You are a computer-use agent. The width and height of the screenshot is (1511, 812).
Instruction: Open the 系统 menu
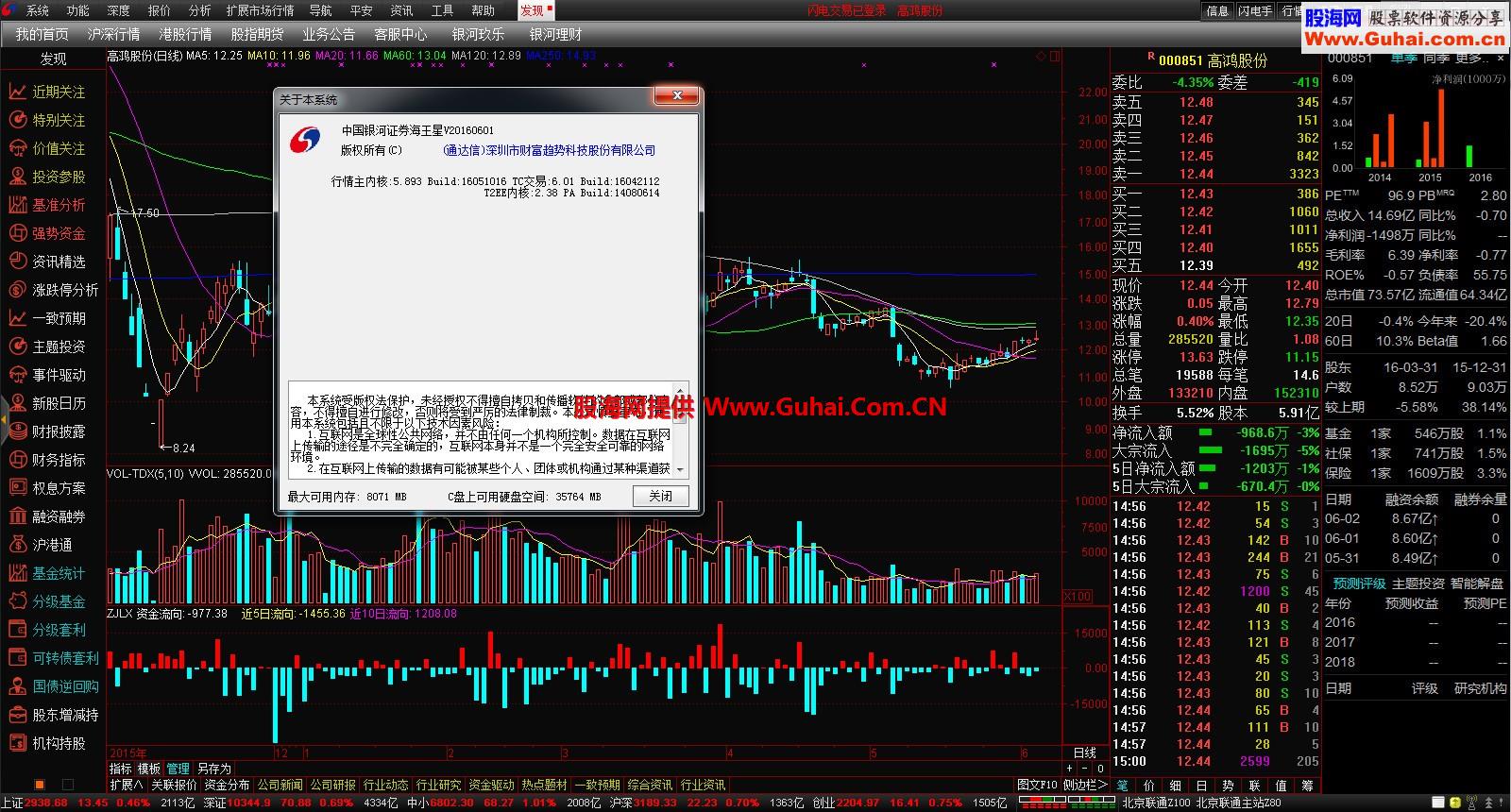coord(37,10)
